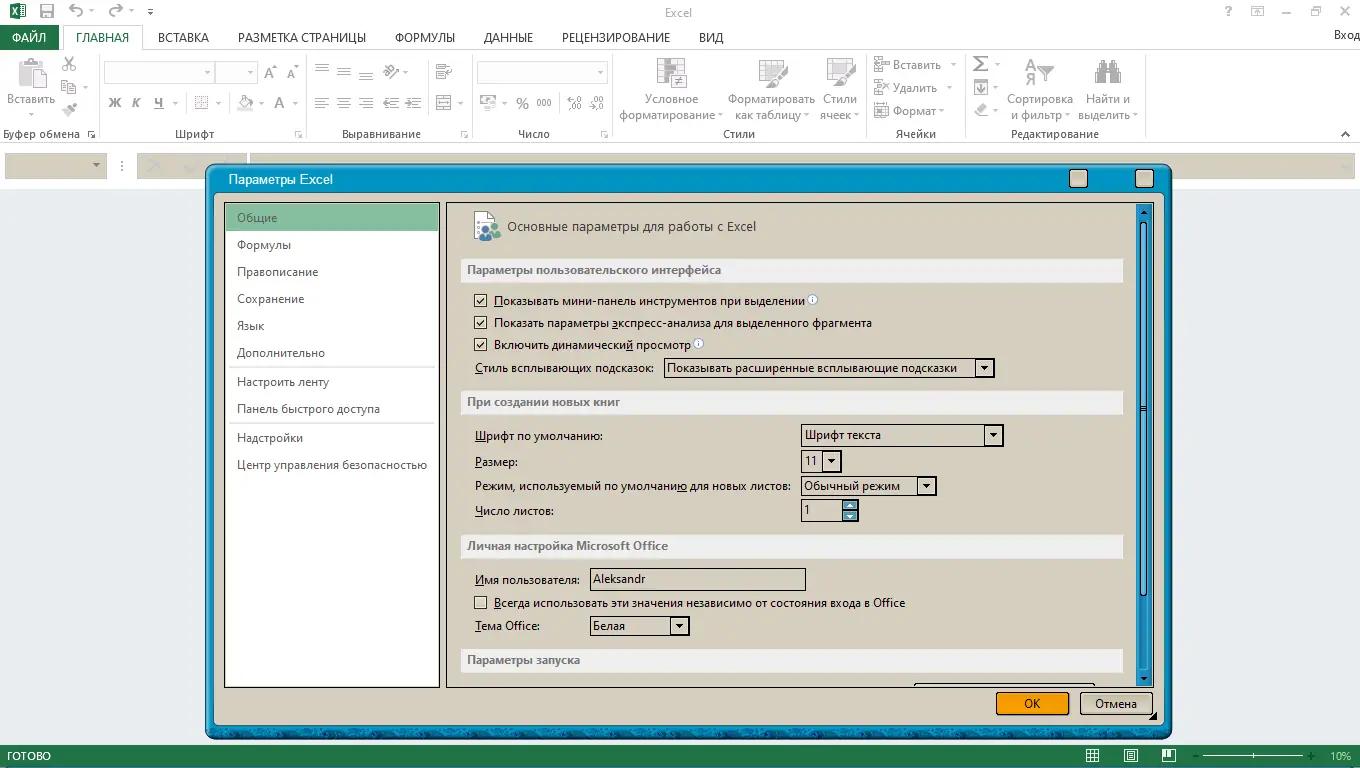Screen dimensions: 1360x768
Task: Click the Undo arrow icon
Action: 76,12
